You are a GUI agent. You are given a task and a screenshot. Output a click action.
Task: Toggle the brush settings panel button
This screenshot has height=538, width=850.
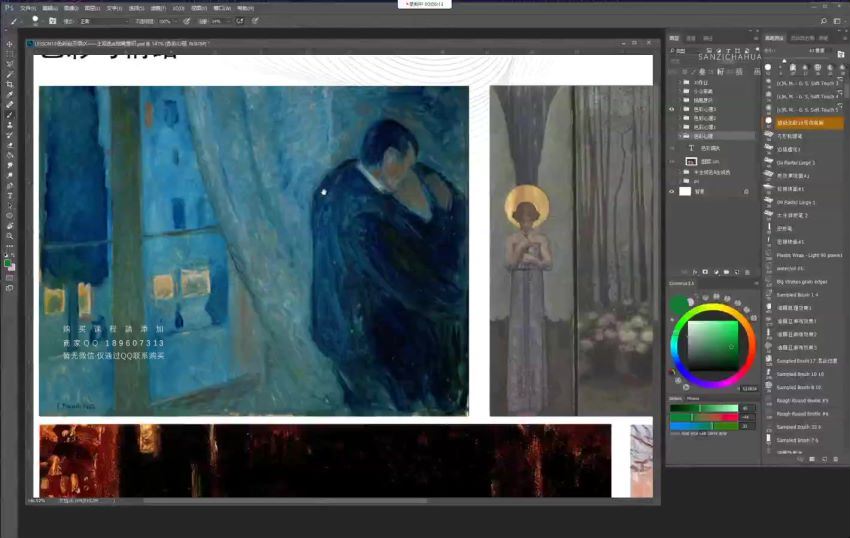pyautogui.click(x=53, y=21)
